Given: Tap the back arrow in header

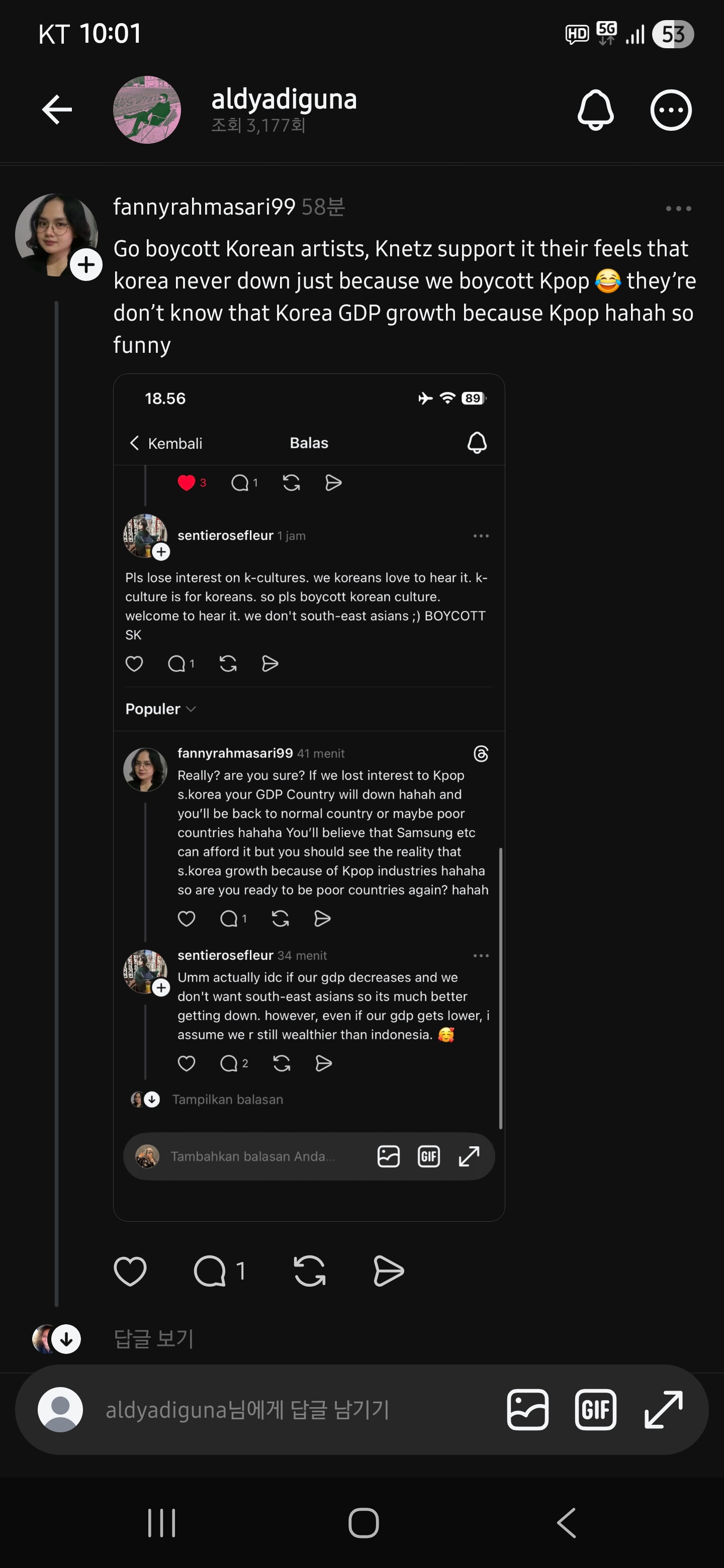Looking at the screenshot, I should click(57, 110).
